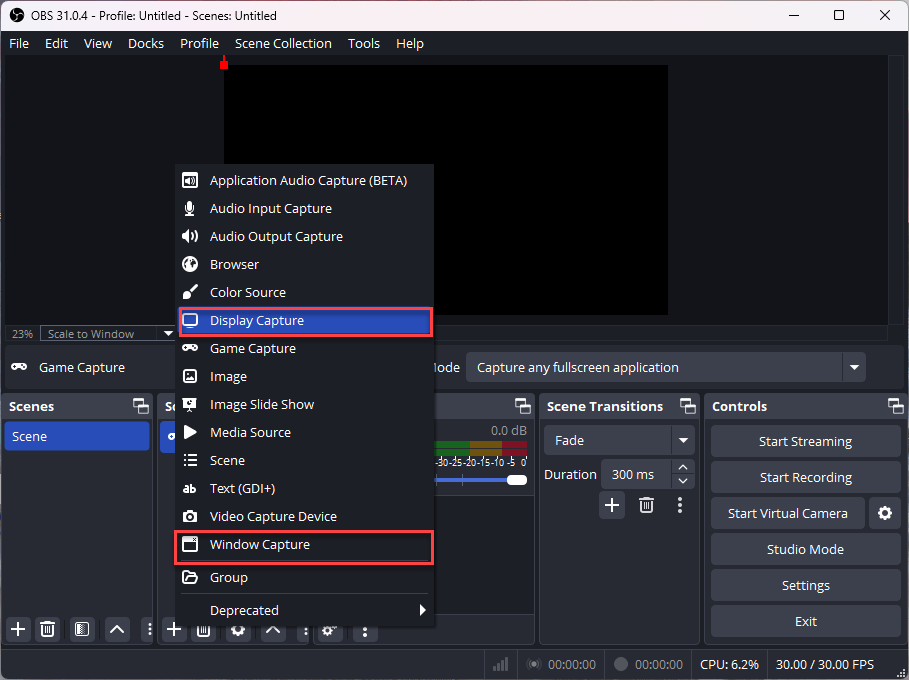Image resolution: width=909 pixels, height=680 pixels.
Task: Increase transition Duration with up arrow
Action: coord(683,467)
